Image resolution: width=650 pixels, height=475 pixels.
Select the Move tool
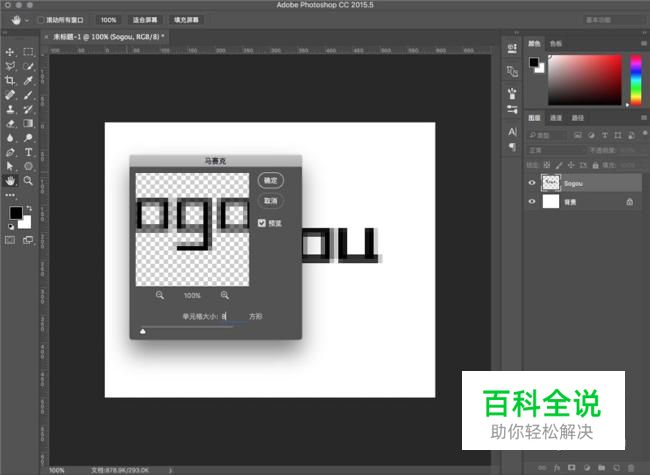point(10,52)
